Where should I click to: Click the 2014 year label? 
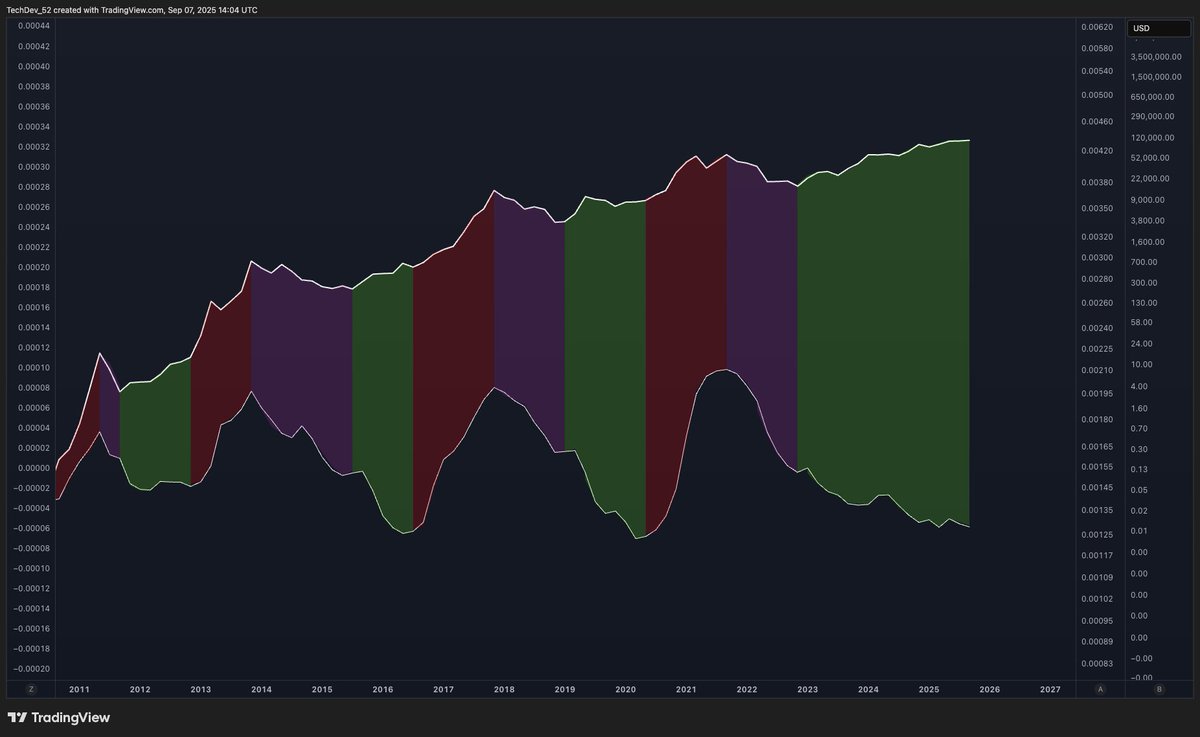[x=261, y=690]
